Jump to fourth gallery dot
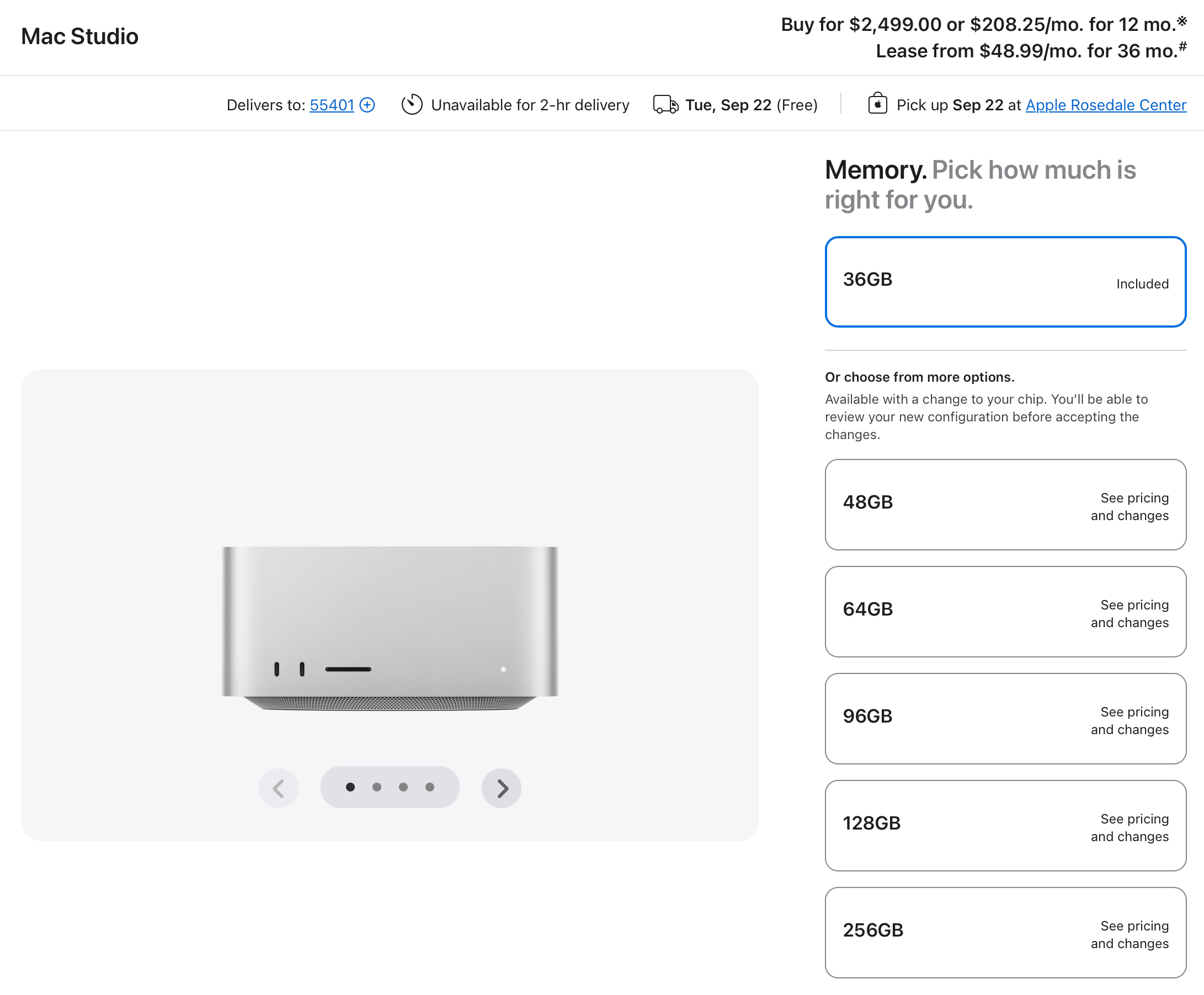 (430, 788)
